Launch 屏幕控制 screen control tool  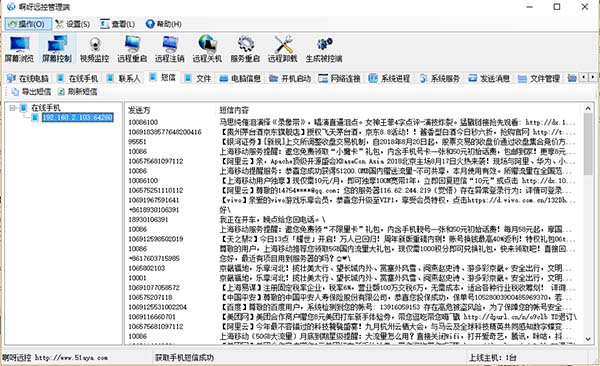[57, 49]
